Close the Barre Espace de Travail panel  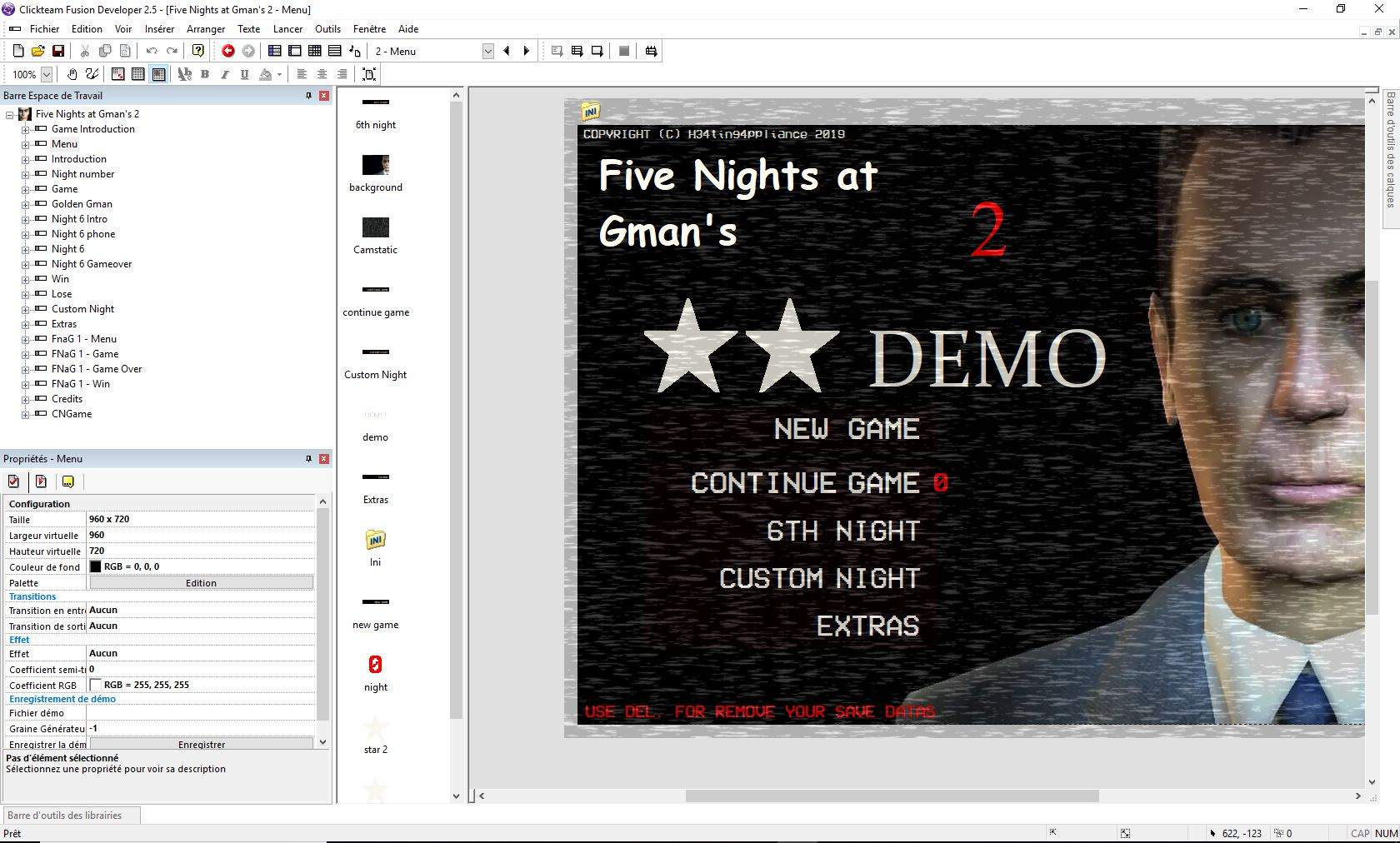click(324, 96)
